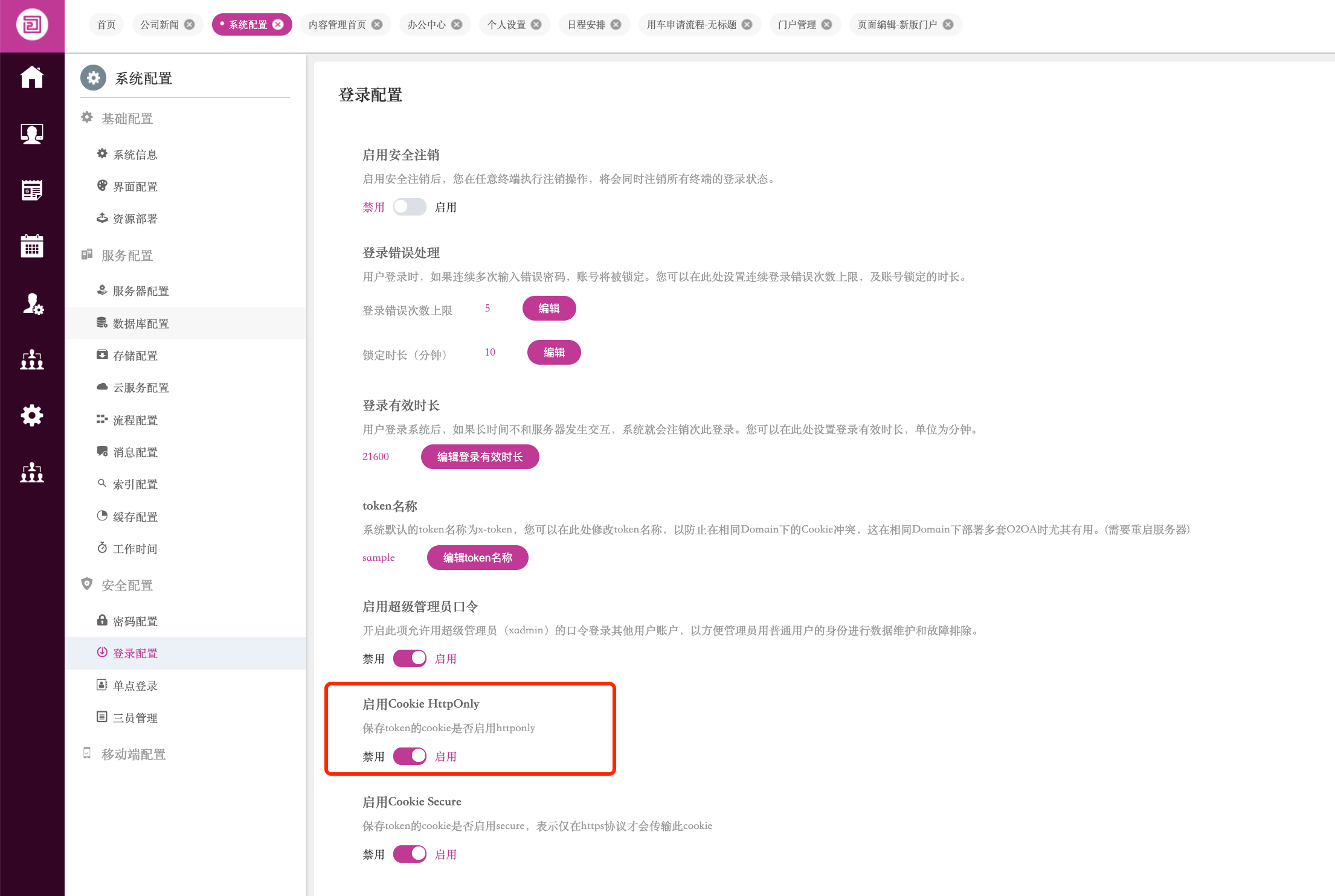Viewport: 1335px width, 896px height.
Task: Toggle the Cookie Secure switch
Action: pyautogui.click(x=410, y=854)
